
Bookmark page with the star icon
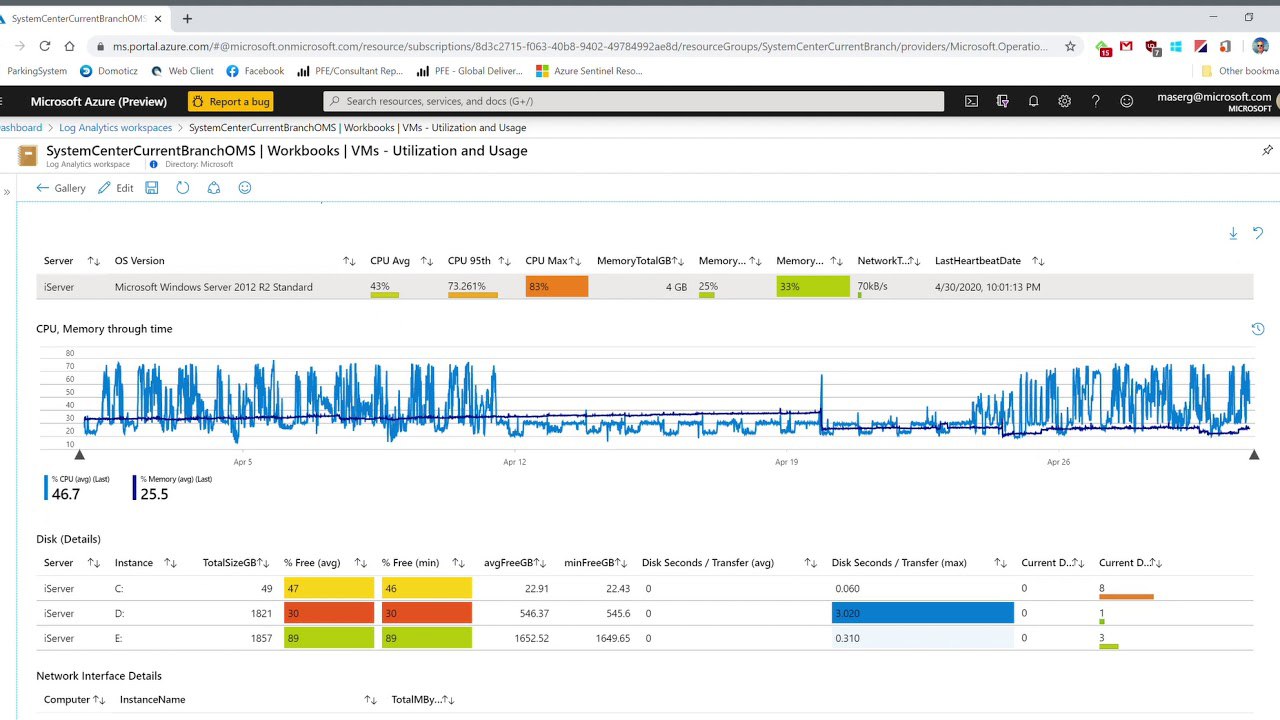(x=1070, y=46)
